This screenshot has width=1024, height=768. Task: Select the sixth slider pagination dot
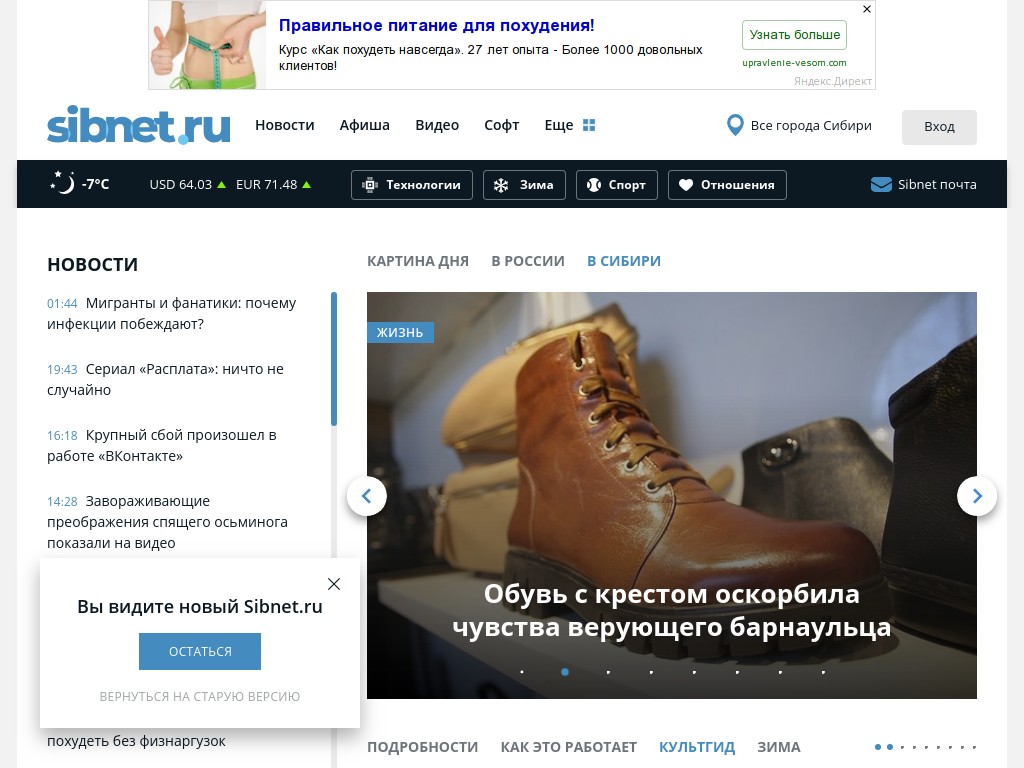tap(737, 672)
